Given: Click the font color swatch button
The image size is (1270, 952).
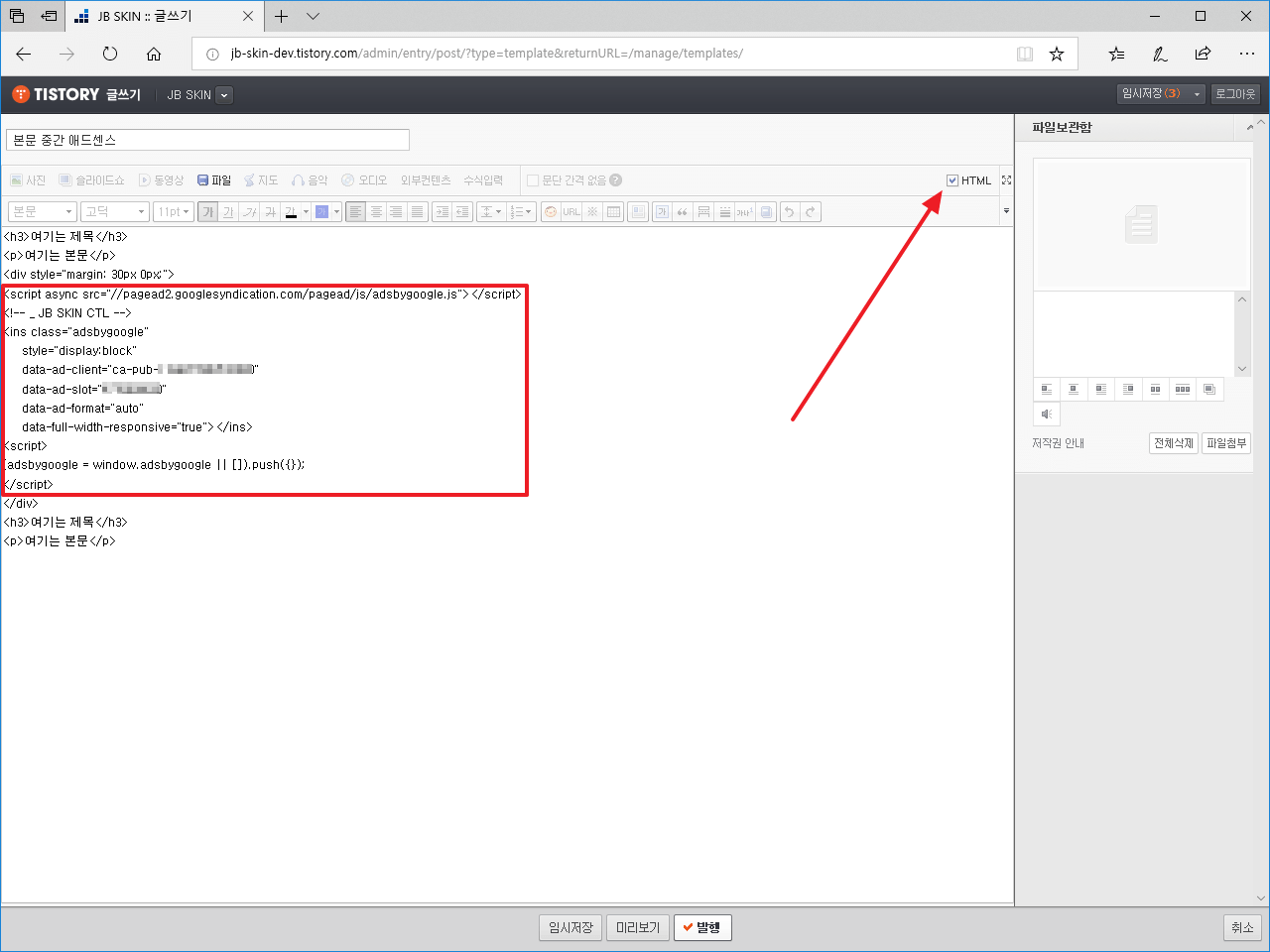Looking at the screenshot, I should pyautogui.click(x=291, y=211).
